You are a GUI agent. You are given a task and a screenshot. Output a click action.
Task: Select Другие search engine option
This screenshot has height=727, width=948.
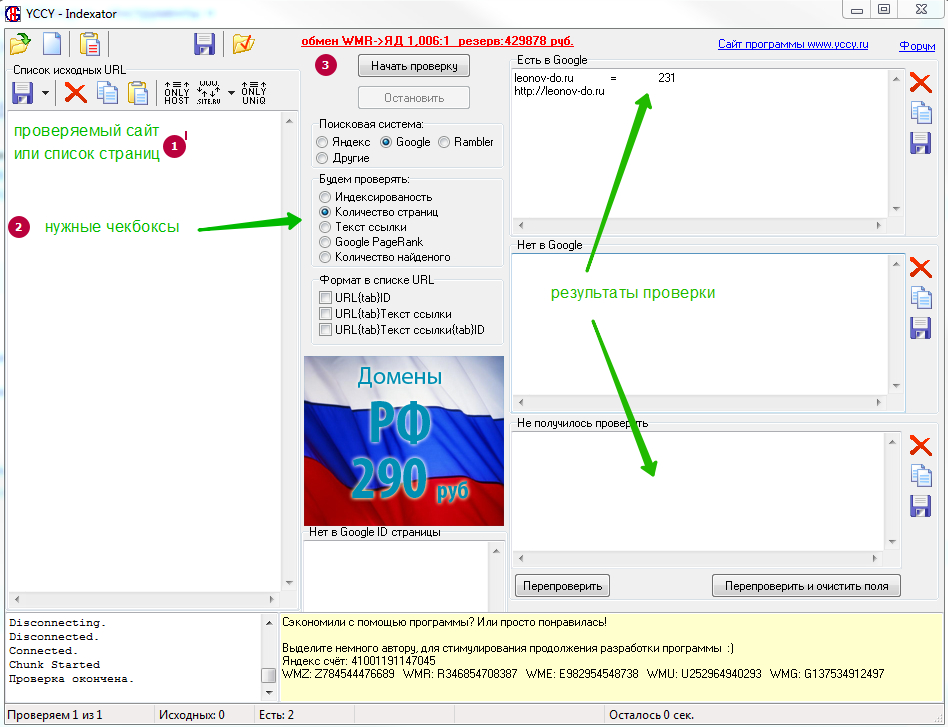[x=343, y=158]
